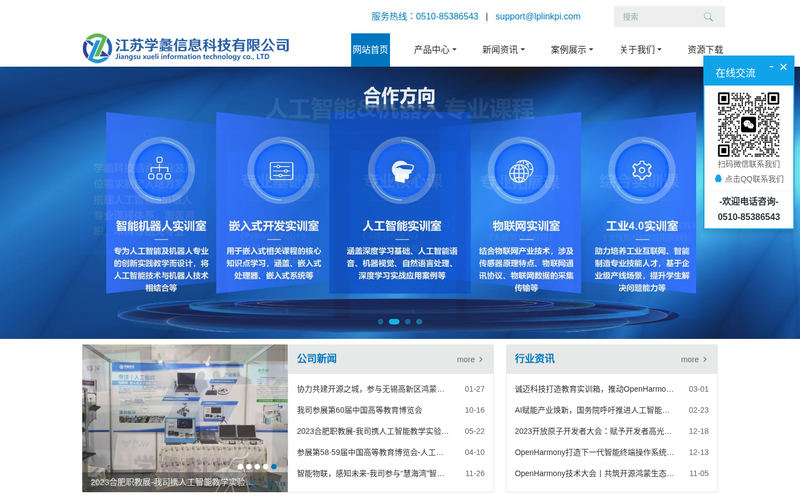Click the exhibition booth news photo
The height and width of the screenshot is (500, 800).
tap(185, 418)
